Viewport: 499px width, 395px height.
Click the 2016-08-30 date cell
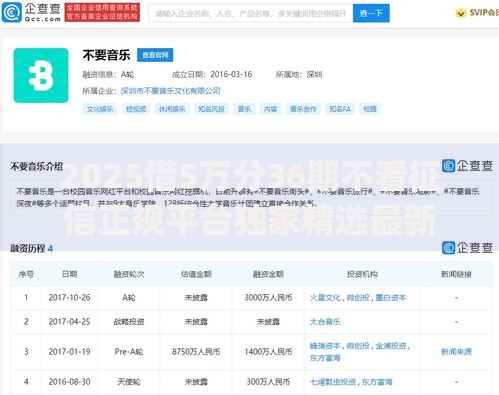(69, 382)
